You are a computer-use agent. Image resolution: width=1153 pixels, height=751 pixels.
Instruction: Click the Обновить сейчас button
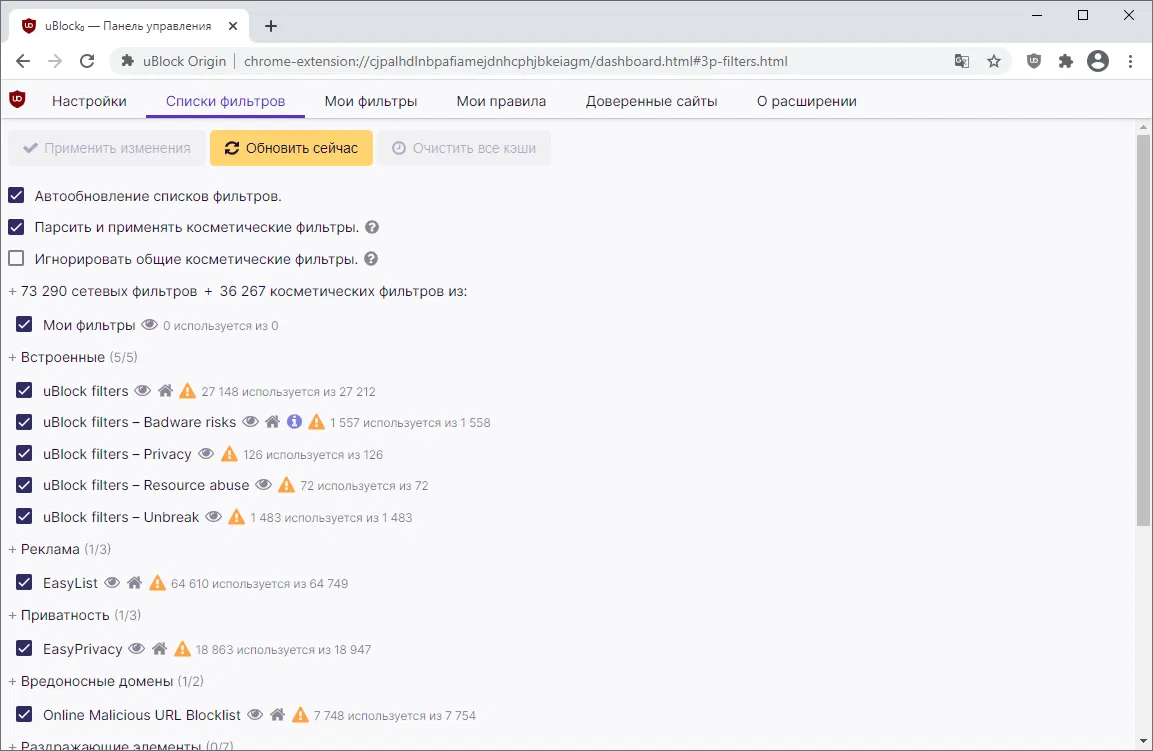tap(291, 148)
